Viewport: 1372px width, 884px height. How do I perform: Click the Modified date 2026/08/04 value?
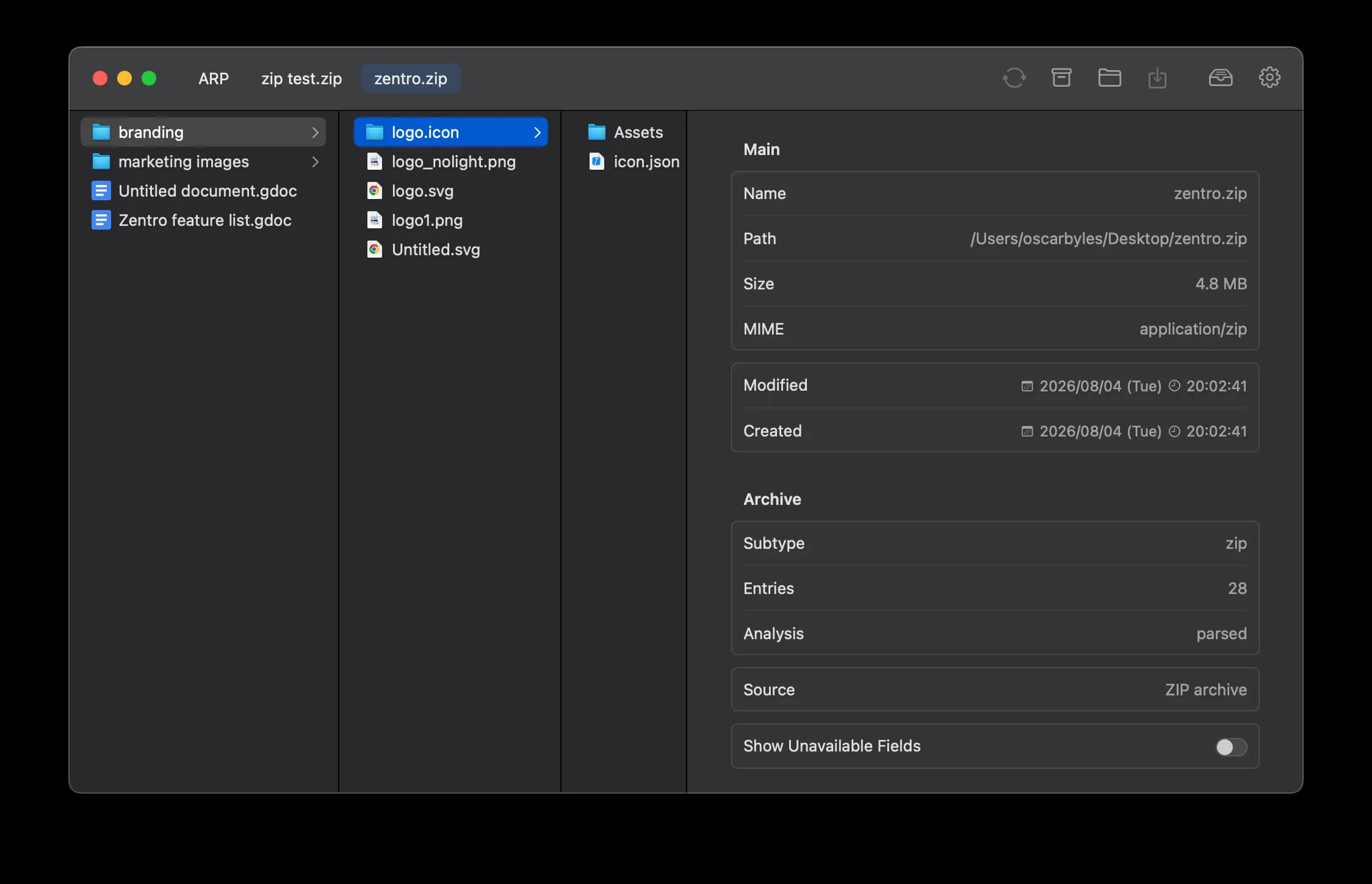click(1100, 386)
